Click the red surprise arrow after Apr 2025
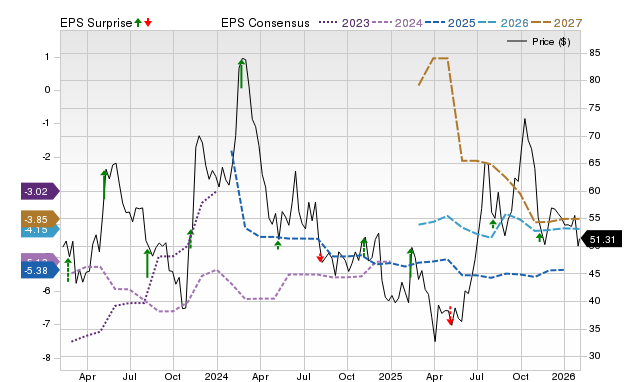 pos(450,315)
